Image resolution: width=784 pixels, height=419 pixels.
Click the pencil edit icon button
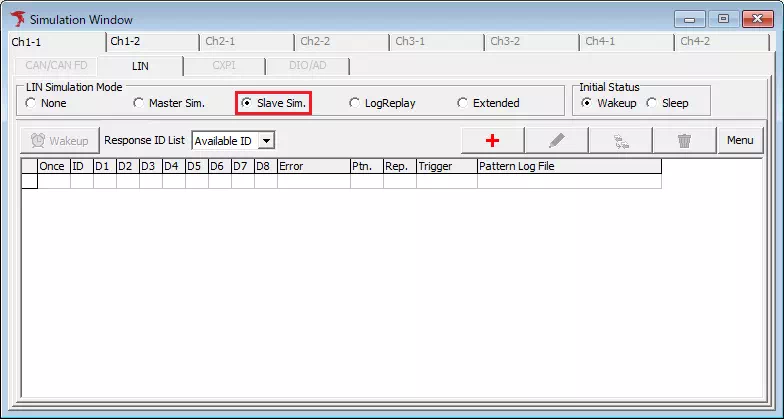coord(556,140)
